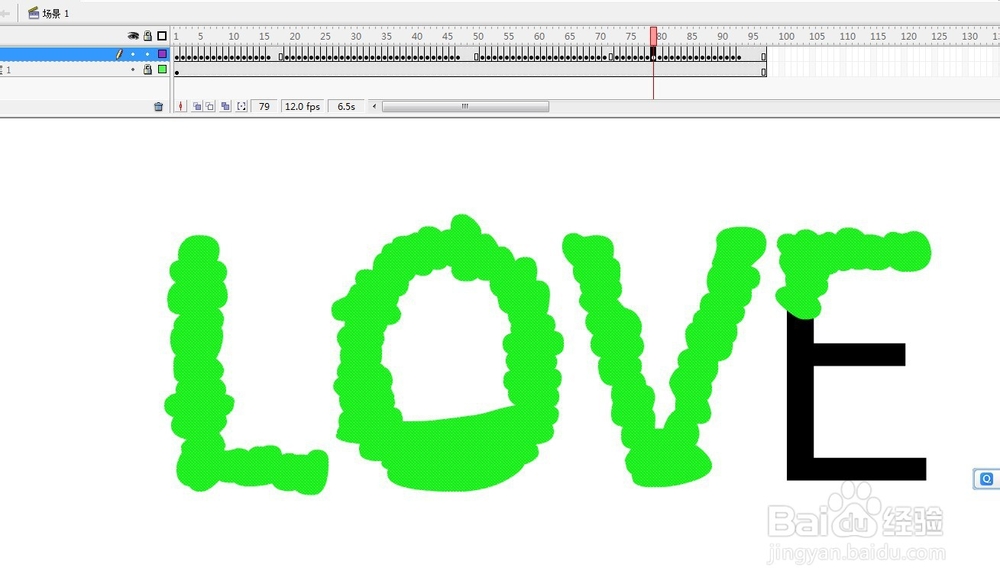Click the timeline scrollbar left arrow
This screenshot has width=1000, height=587.
click(374, 107)
